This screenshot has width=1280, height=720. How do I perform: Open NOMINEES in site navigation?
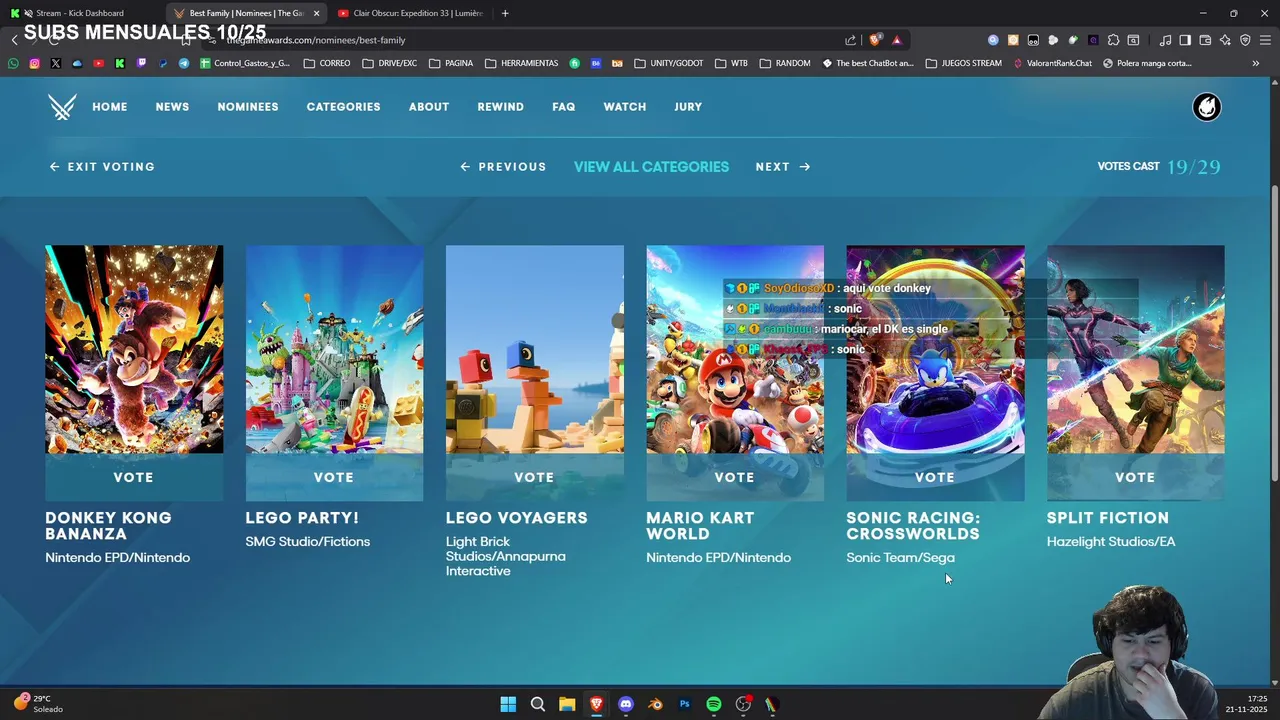(x=248, y=107)
